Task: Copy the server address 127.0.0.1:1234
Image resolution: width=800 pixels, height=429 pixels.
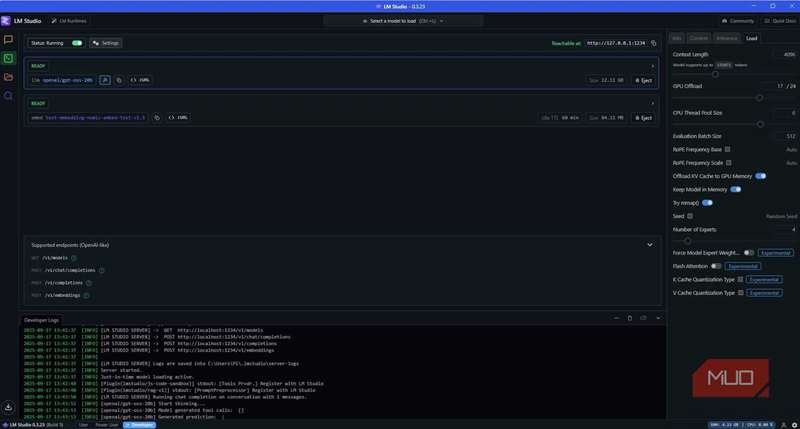Action: tap(654, 43)
